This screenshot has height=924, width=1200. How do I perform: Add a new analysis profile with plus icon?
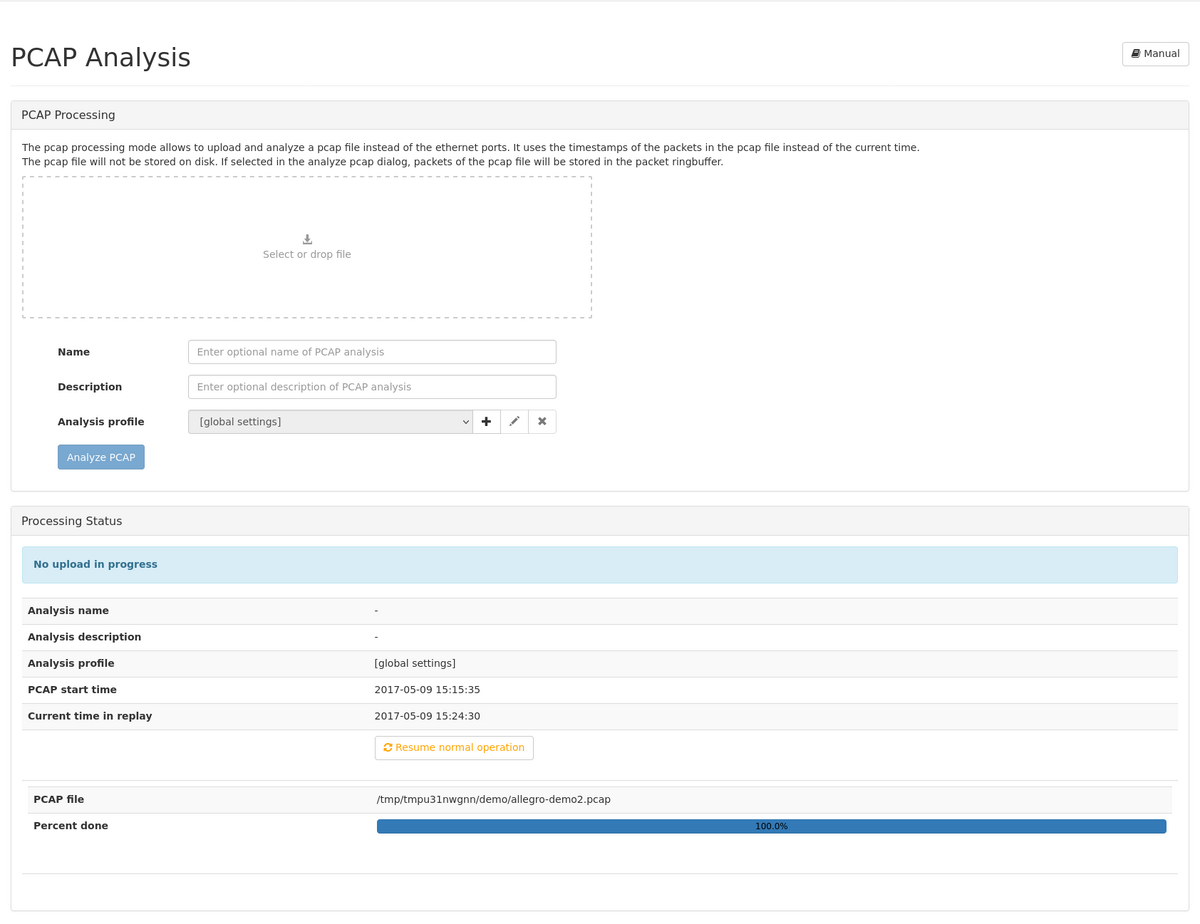point(486,422)
